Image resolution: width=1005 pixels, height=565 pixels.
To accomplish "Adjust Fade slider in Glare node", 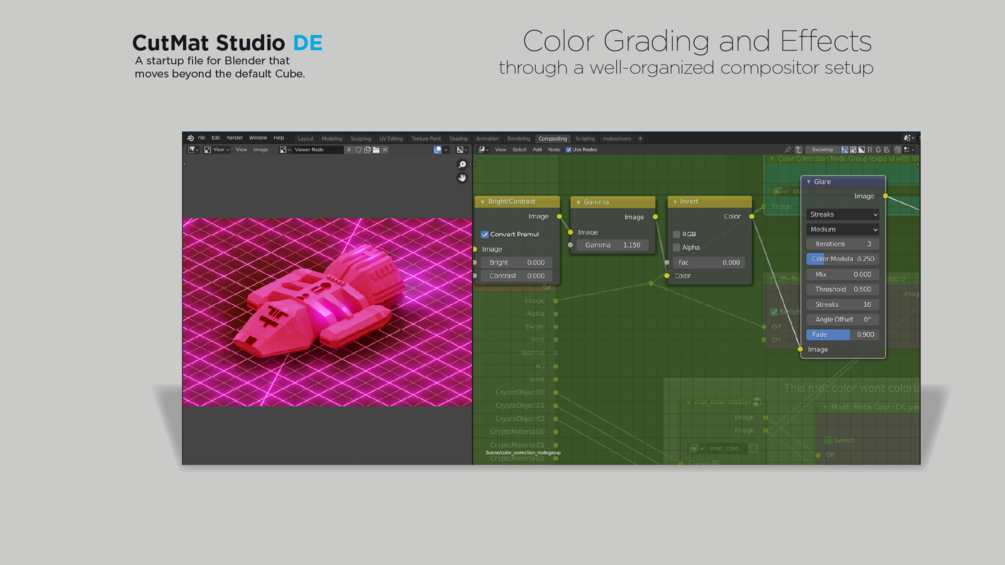I will (x=842, y=334).
